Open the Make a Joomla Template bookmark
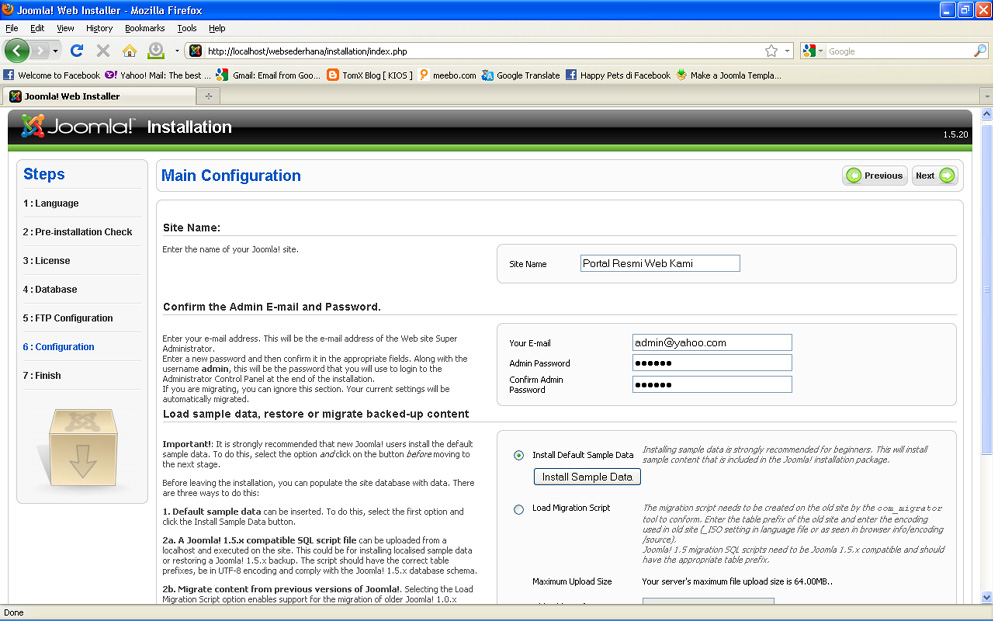Image resolution: width=993 pixels, height=621 pixels. (x=729, y=75)
